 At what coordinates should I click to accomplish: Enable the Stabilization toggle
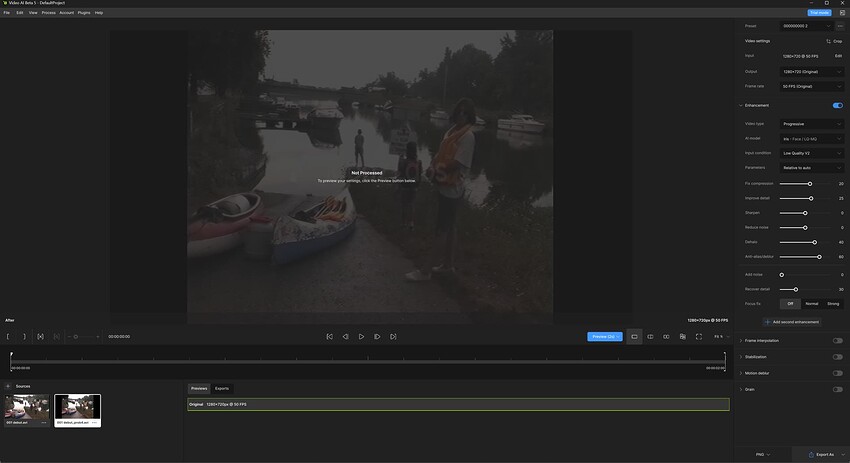point(837,357)
